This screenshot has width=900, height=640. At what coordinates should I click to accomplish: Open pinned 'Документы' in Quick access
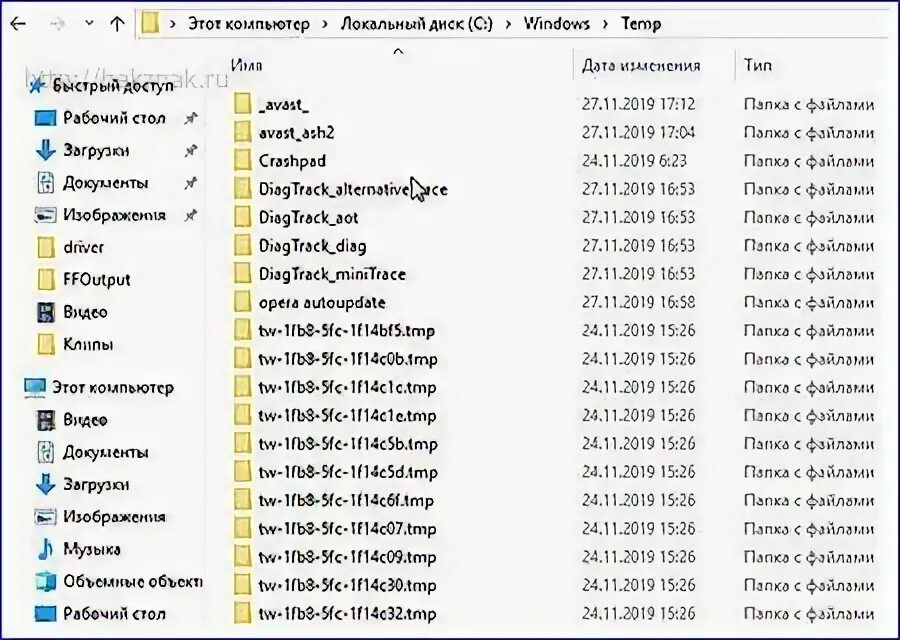point(105,183)
